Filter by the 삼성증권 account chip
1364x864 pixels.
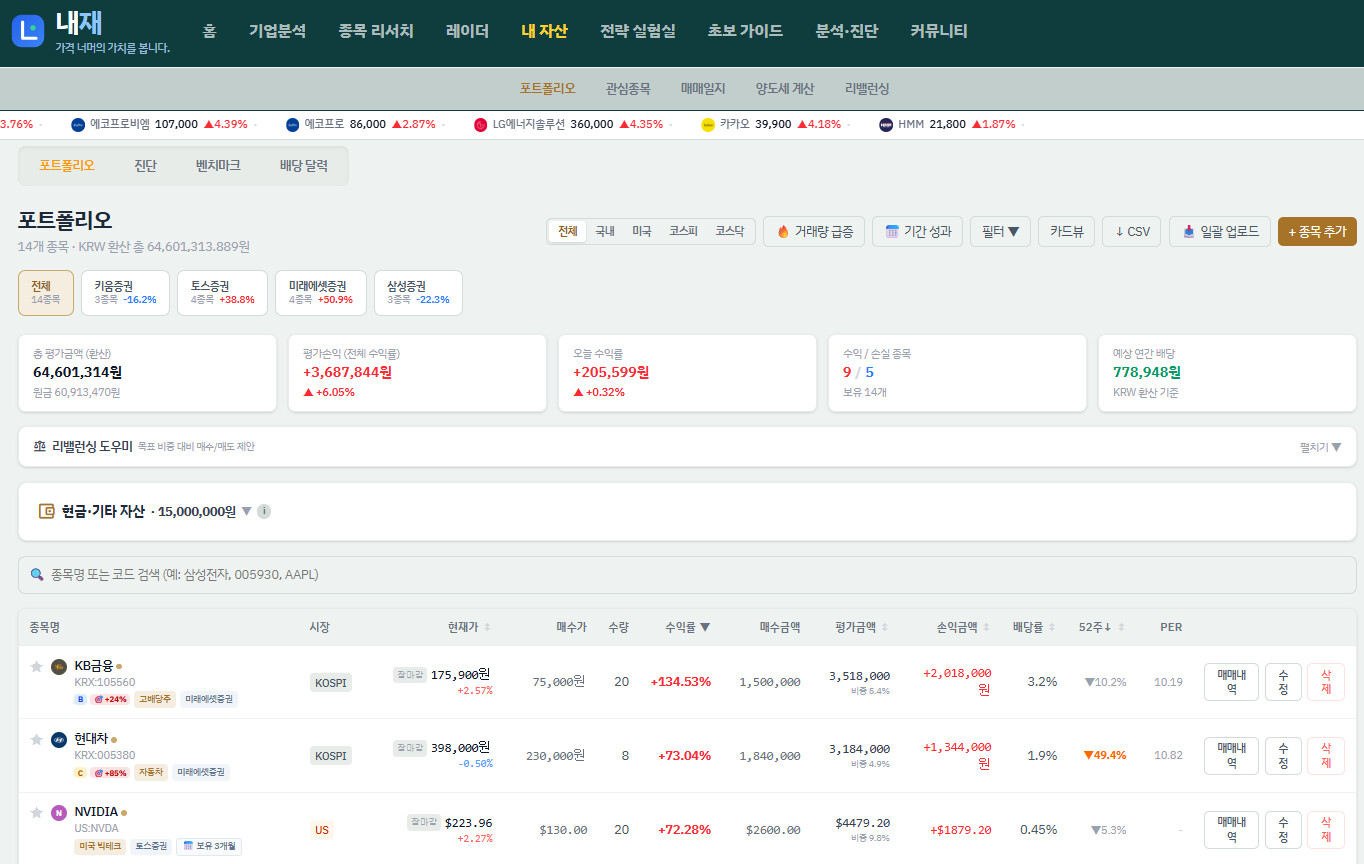coord(418,292)
